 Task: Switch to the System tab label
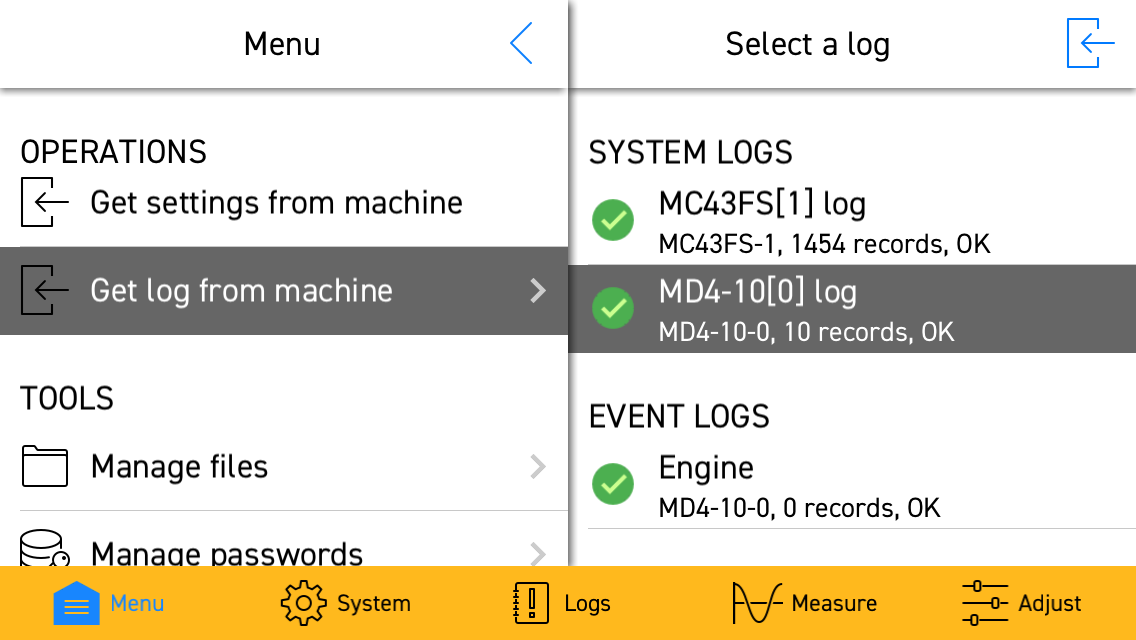374,603
